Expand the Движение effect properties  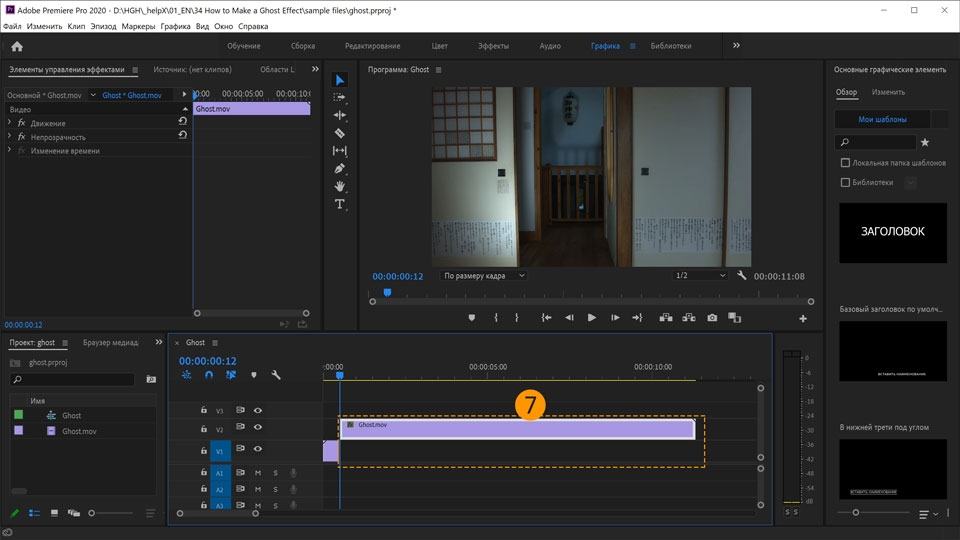click(9, 123)
